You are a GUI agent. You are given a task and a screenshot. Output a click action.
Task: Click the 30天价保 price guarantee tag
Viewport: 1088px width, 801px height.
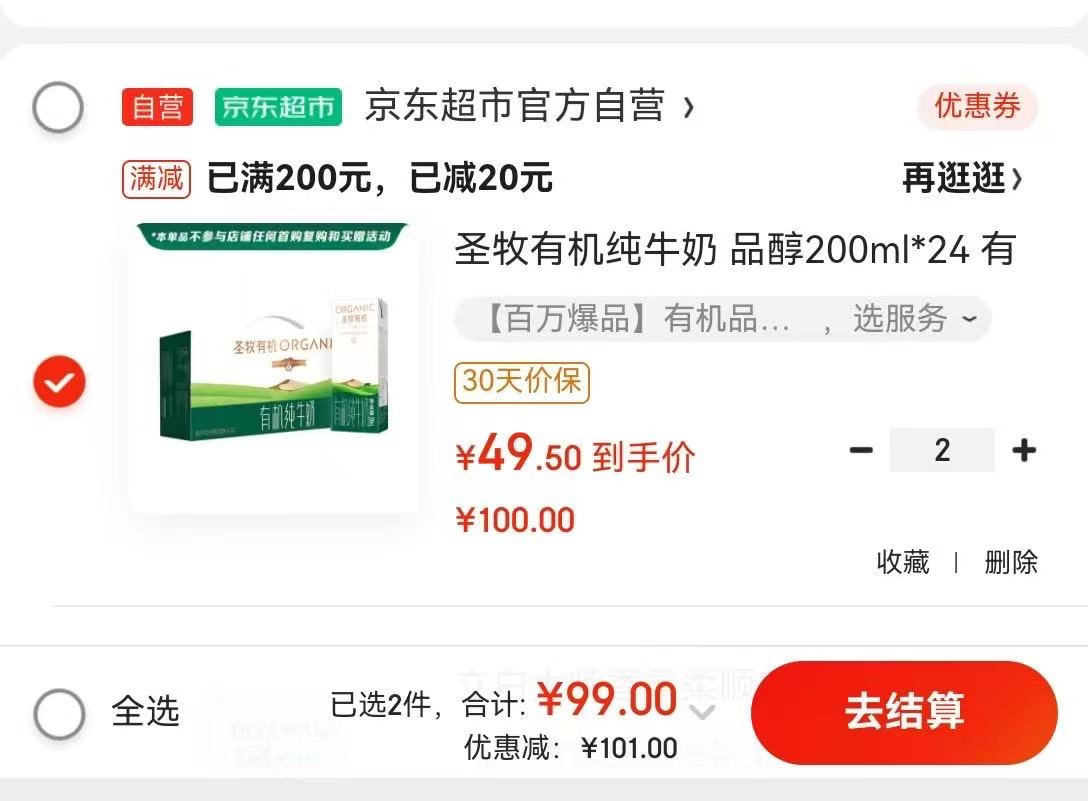click(x=522, y=382)
